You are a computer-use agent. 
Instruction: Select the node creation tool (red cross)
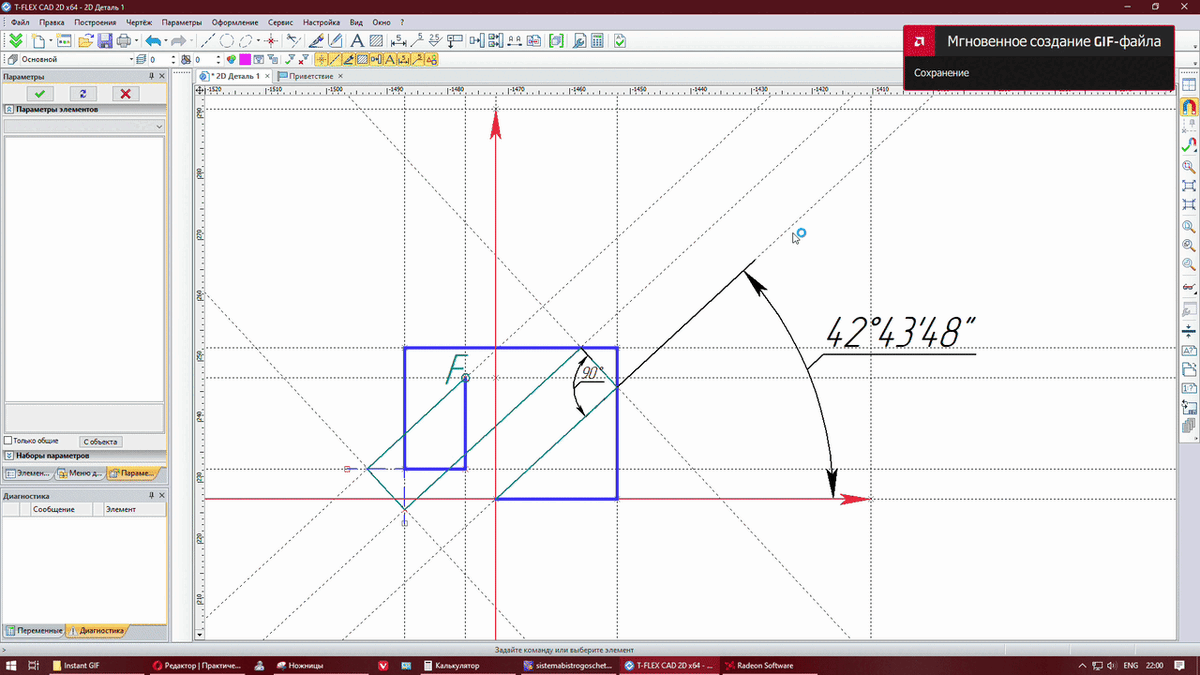(271, 41)
